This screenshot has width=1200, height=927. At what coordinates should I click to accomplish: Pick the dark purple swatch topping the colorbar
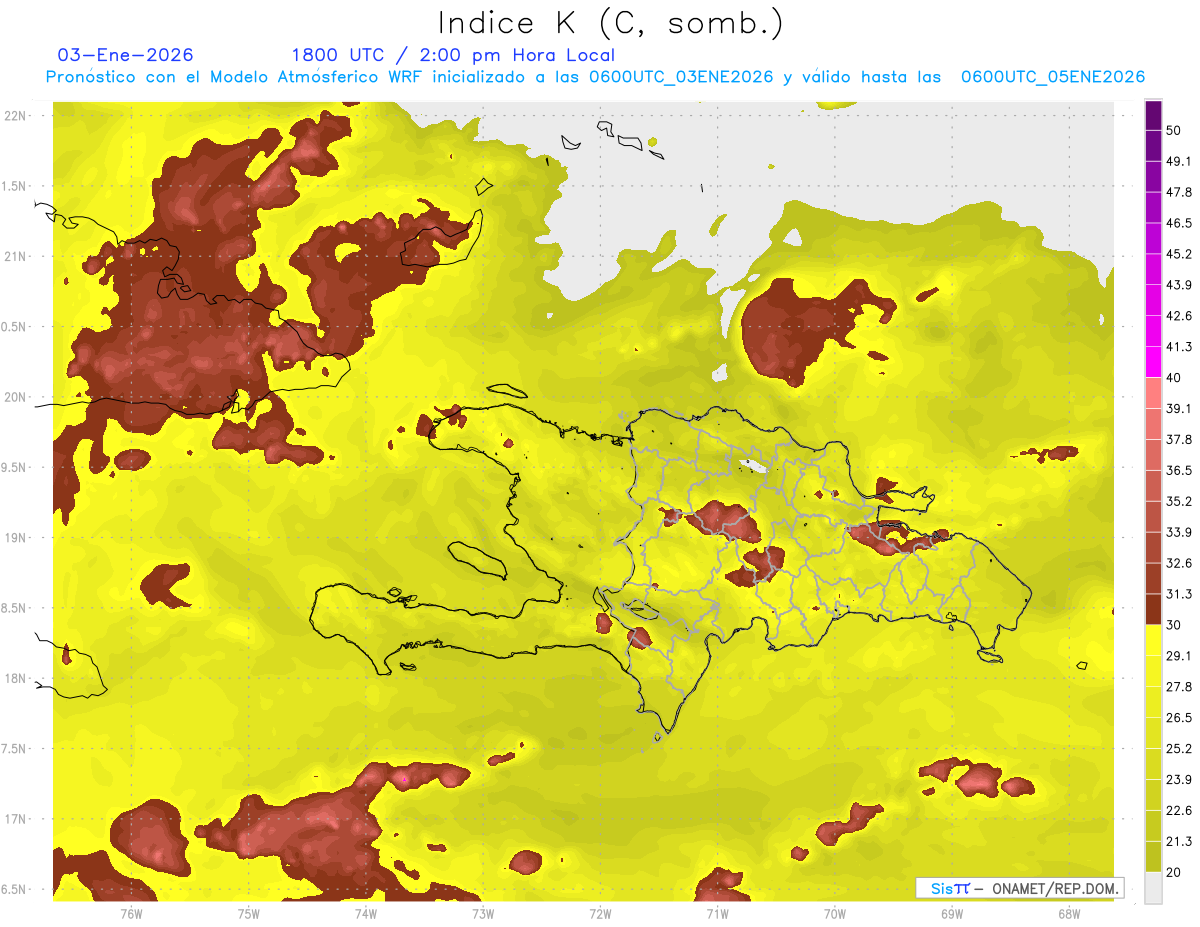click(x=1153, y=116)
